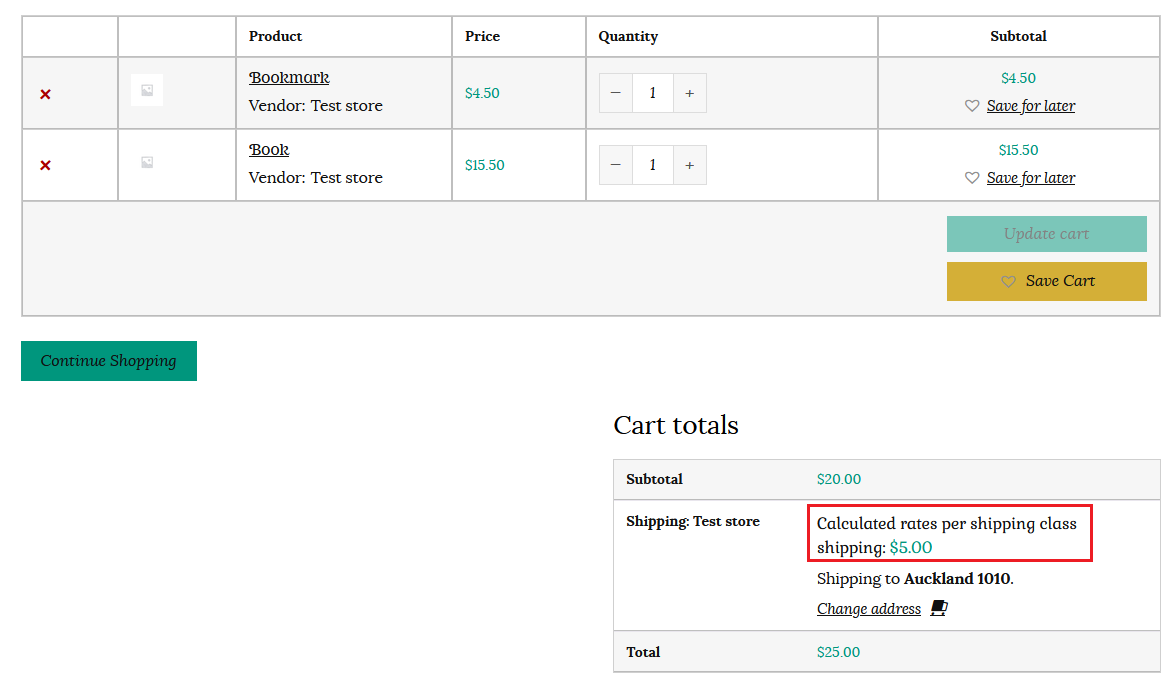Save Book for later link
Viewport: 1173px width, 679px height.
tap(1031, 178)
